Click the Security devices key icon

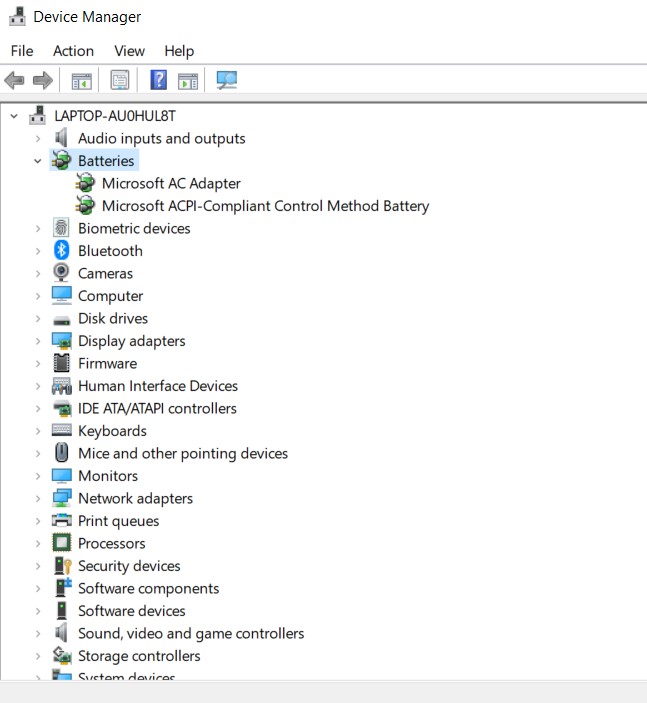click(62, 565)
